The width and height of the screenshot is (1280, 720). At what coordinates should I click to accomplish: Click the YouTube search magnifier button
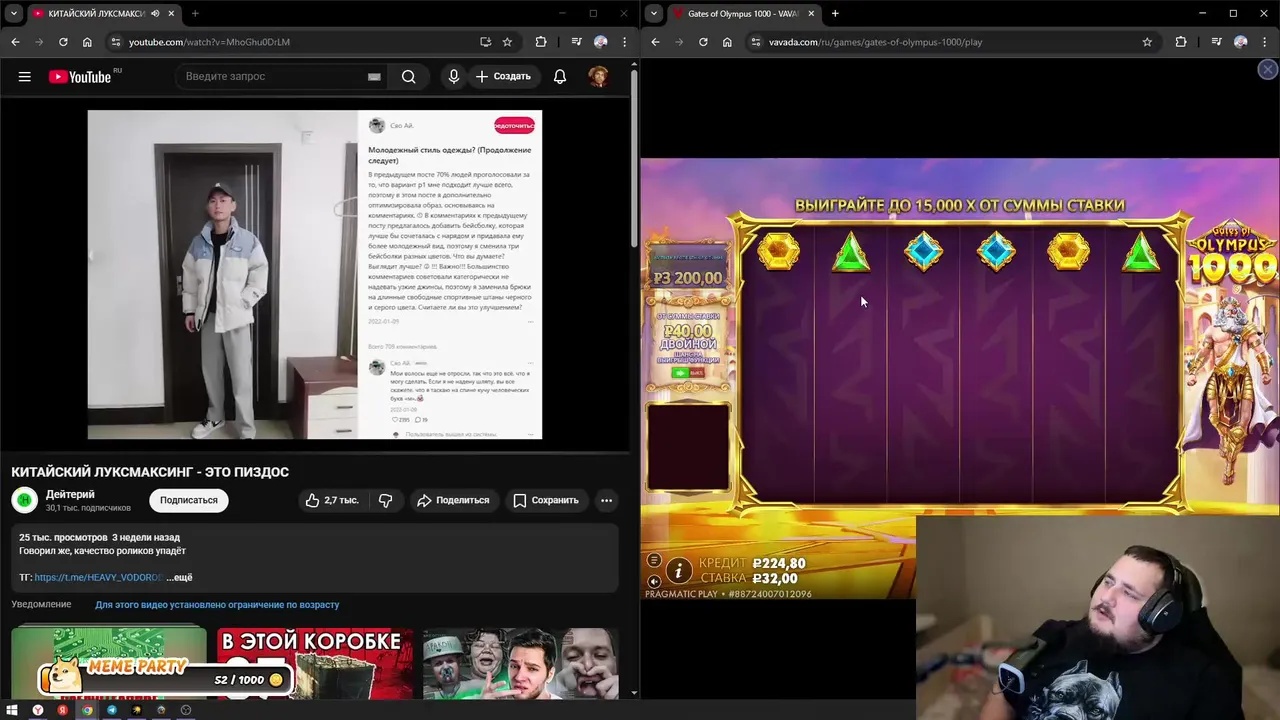408,77
